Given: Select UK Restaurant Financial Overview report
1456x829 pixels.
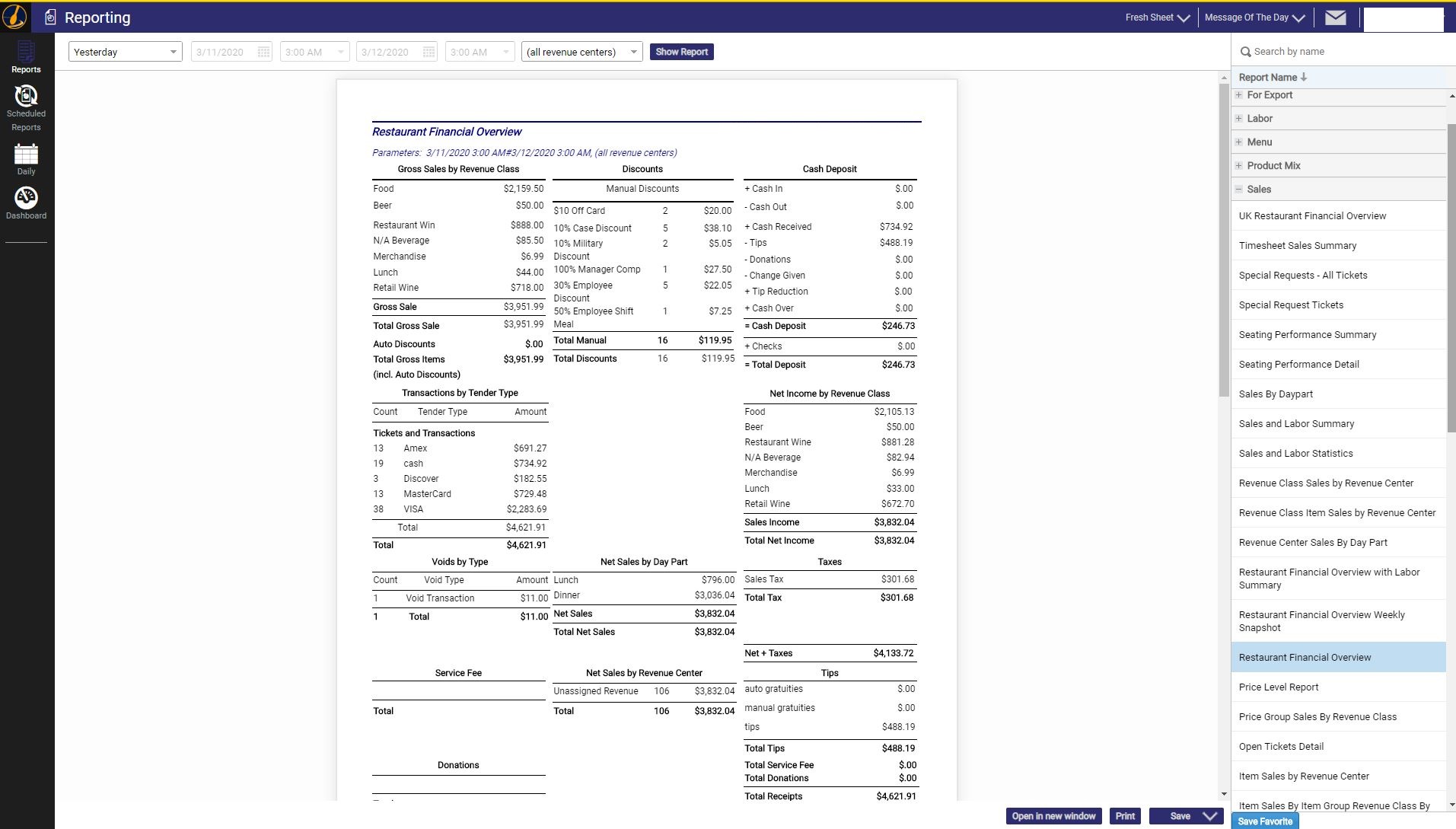Looking at the screenshot, I should pyautogui.click(x=1338, y=216).
